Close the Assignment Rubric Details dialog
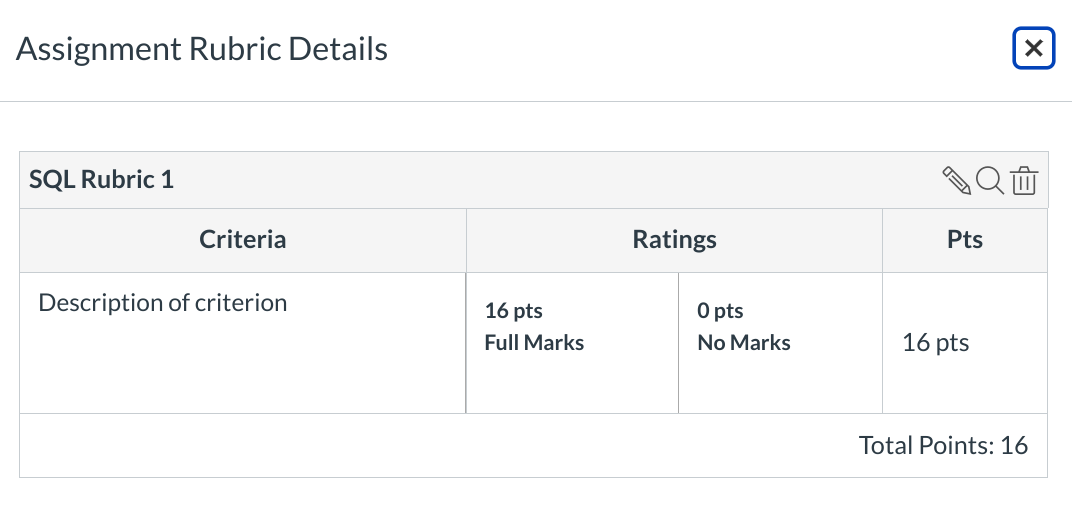Viewport: 1072px width, 506px height. tap(1034, 48)
